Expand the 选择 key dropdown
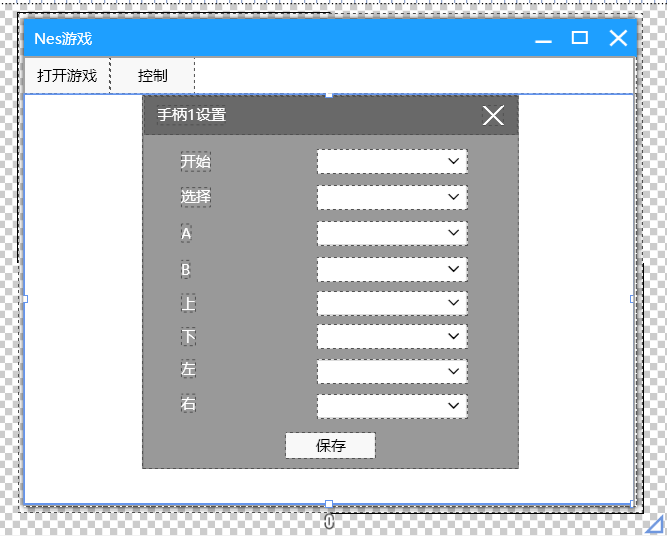This screenshot has width=667, height=536. click(392, 197)
